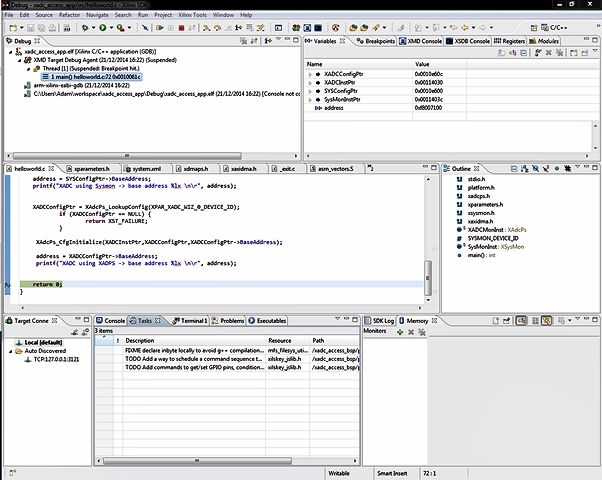Click the Open Perspective icon
The width and height of the screenshot is (602, 480).
(x=534, y=28)
